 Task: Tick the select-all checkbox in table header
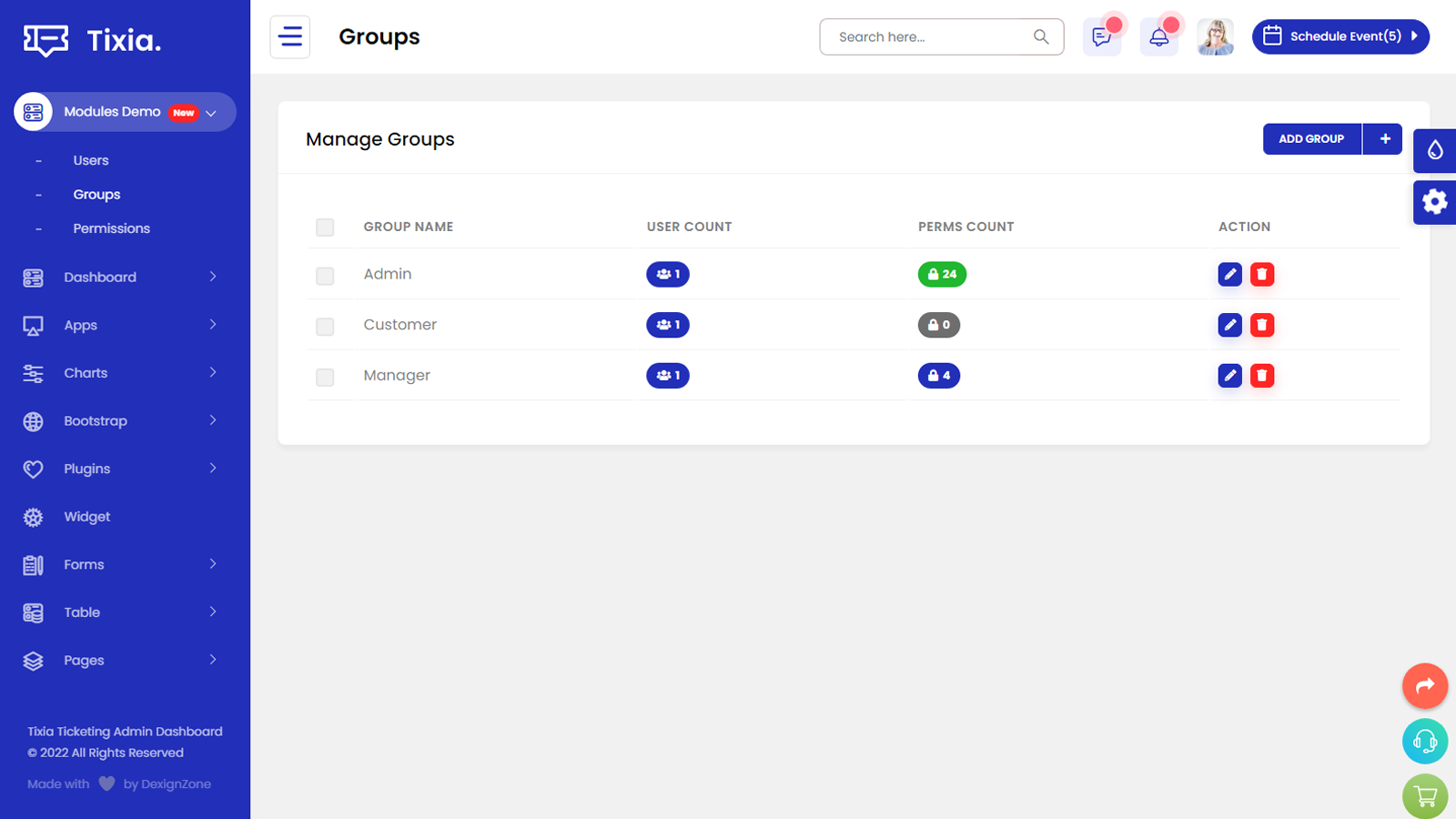pyautogui.click(x=325, y=227)
